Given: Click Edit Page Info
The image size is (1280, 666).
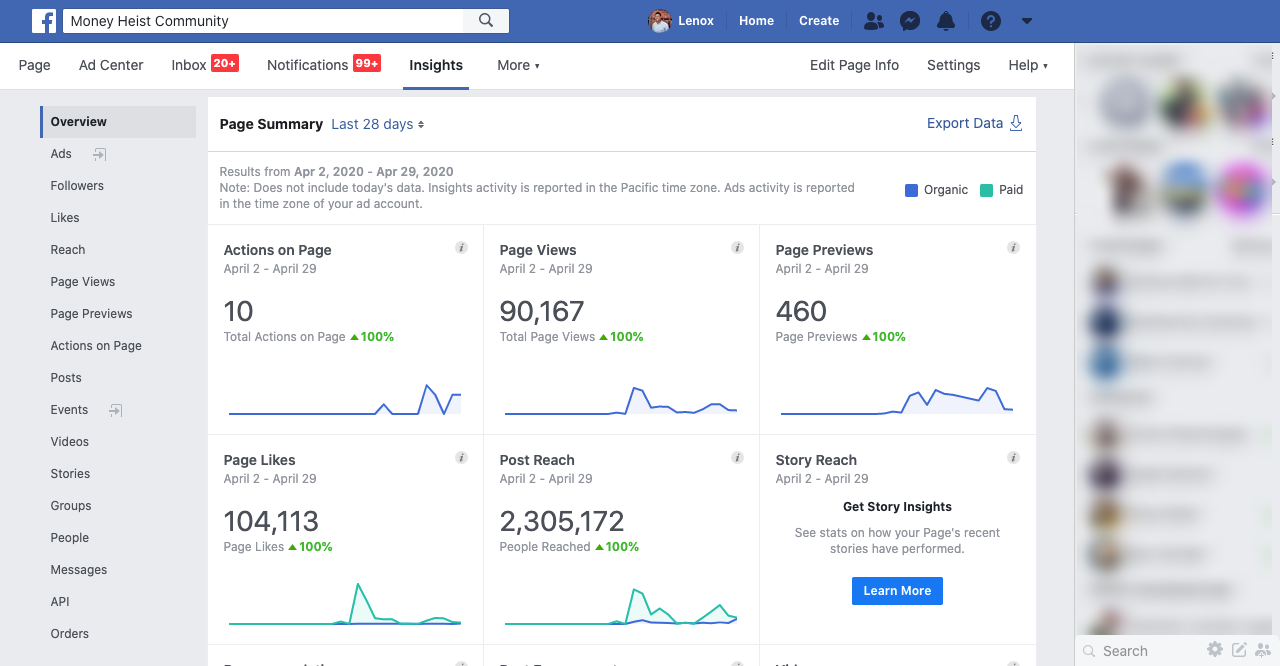Looking at the screenshot, I should click(854, 65).
